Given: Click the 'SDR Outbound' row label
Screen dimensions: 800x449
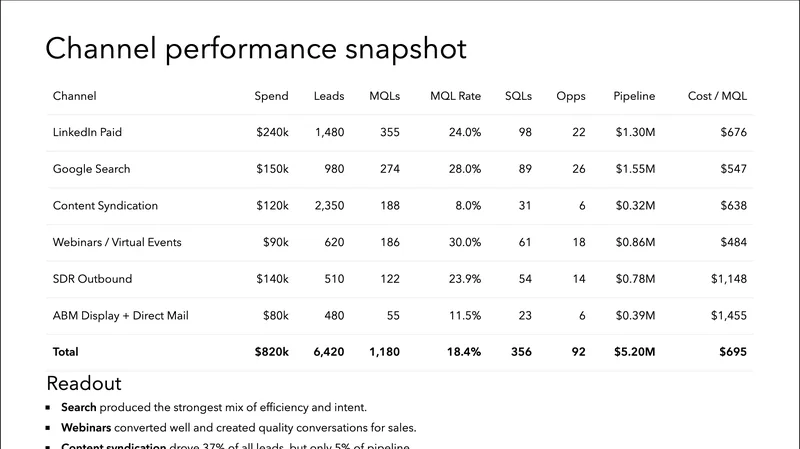Looking at the screenshot, I should click(92, 279).
